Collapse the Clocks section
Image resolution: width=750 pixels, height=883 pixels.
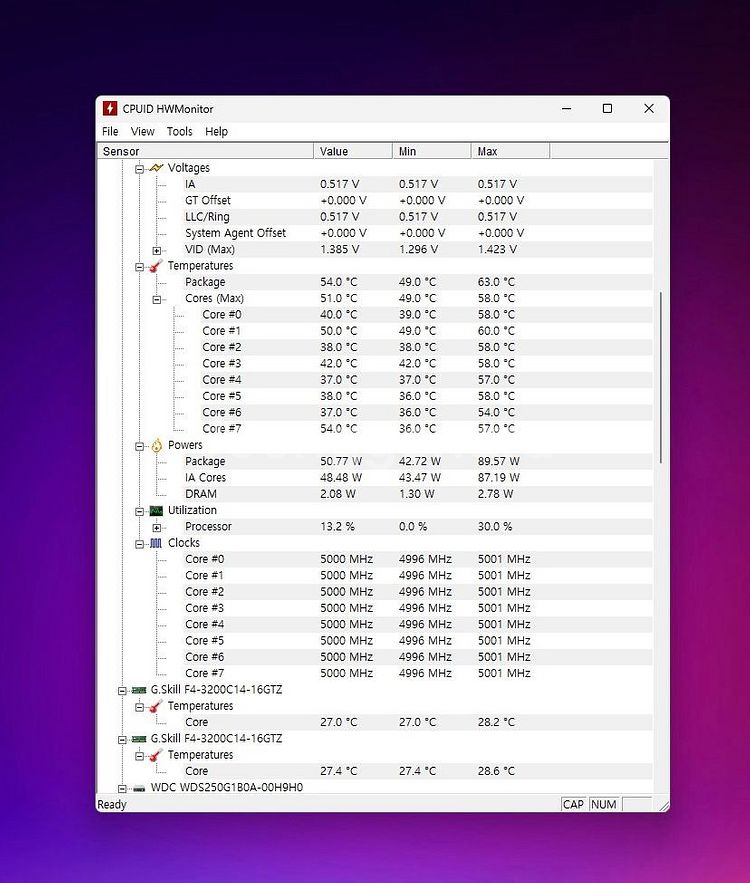click(x=139, y=545)
